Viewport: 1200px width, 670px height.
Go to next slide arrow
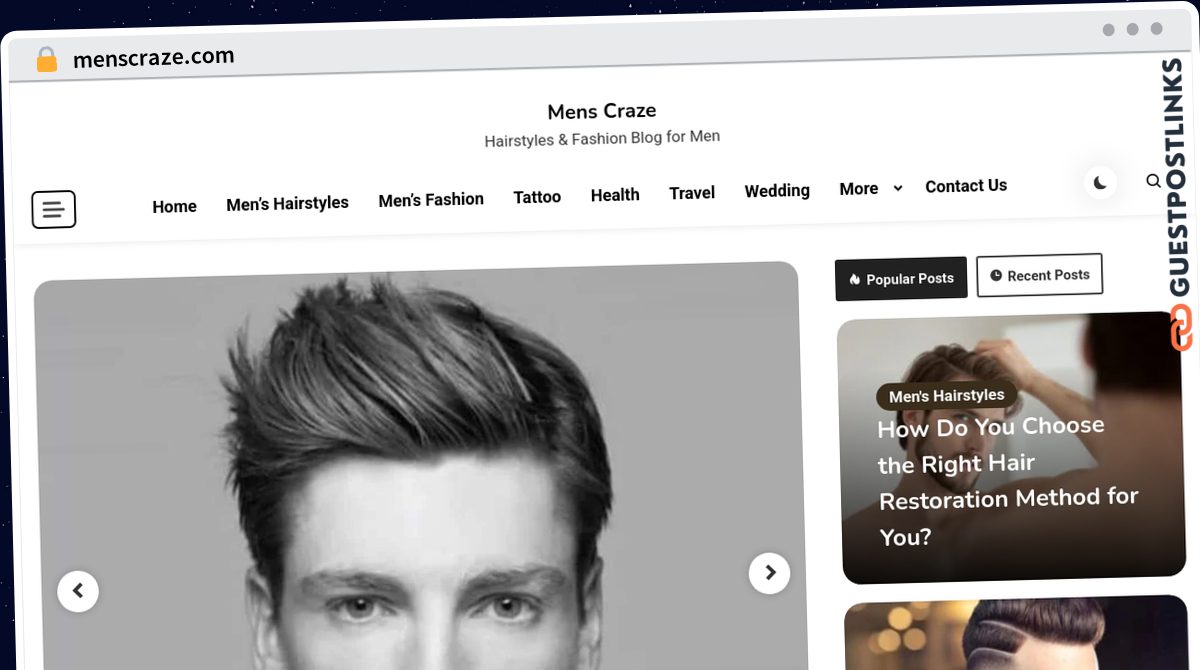pos(769,573)
